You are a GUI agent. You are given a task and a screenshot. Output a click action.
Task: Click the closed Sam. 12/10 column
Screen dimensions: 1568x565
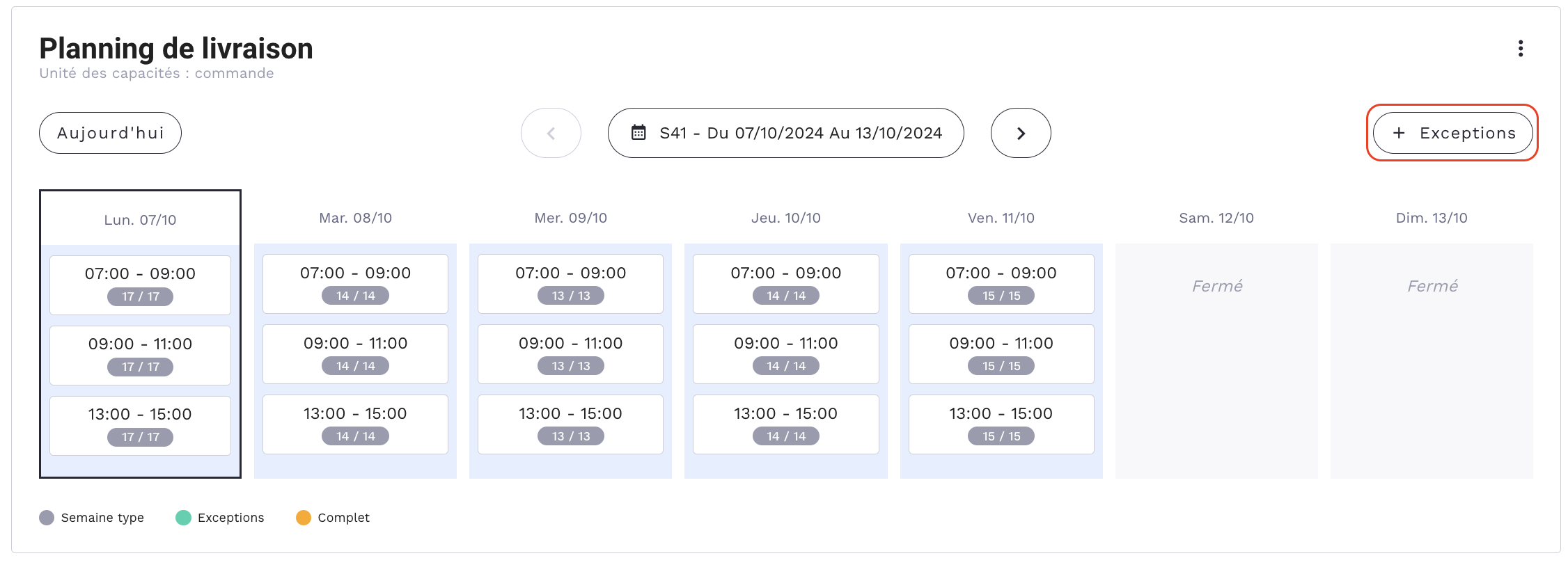1216,360
